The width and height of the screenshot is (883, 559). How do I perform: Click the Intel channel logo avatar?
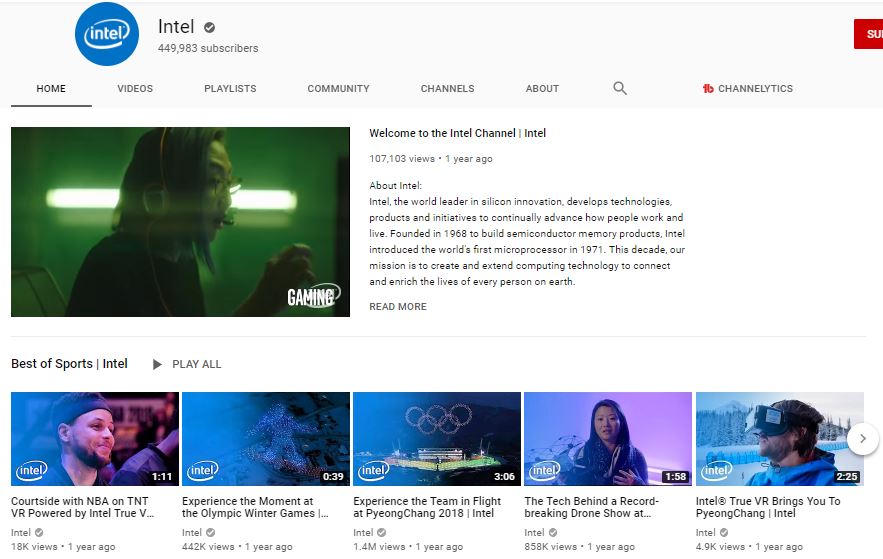pos(106,34)
